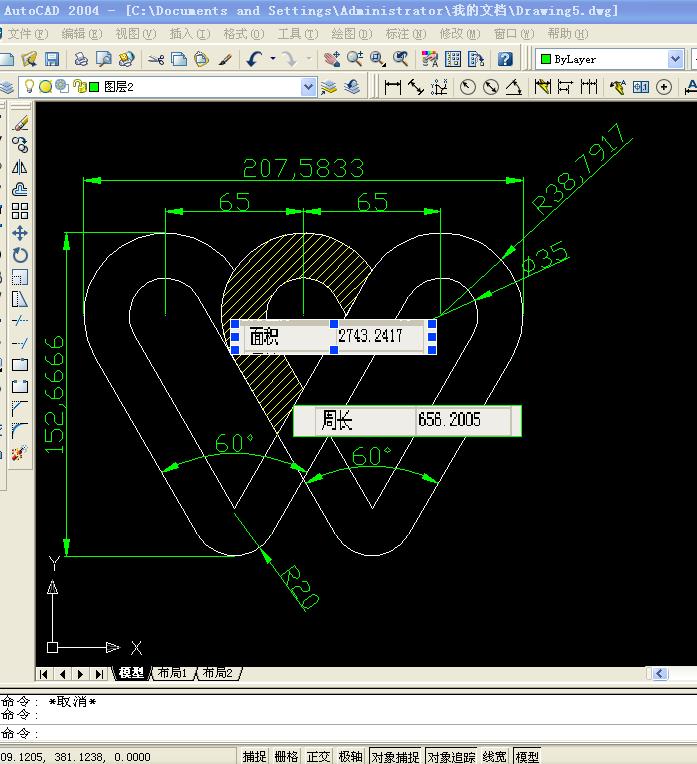Click the Print icon
Image resolution: width=697 pixels, height=764 pixels.
click(81, 59)
